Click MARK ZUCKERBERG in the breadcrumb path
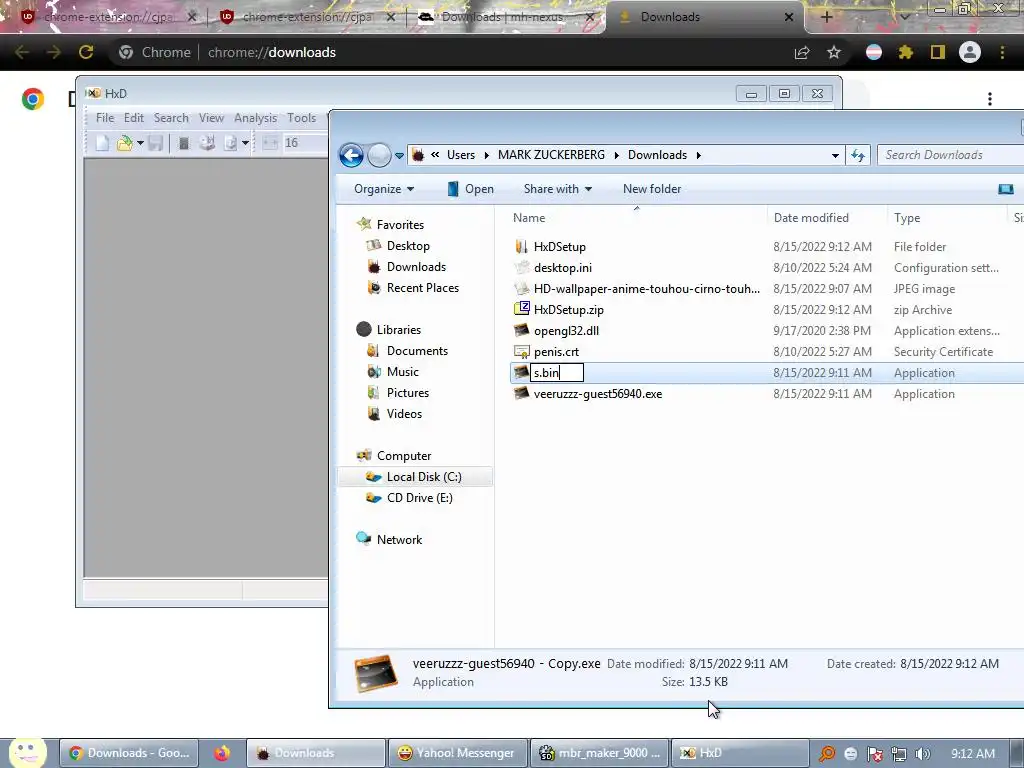 tap(551, 155)
